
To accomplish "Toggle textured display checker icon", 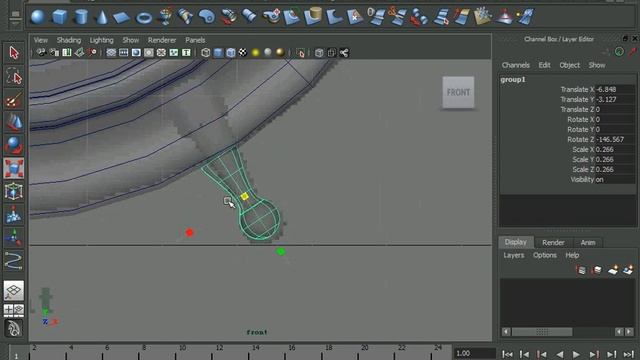I will tap(243, 53).
